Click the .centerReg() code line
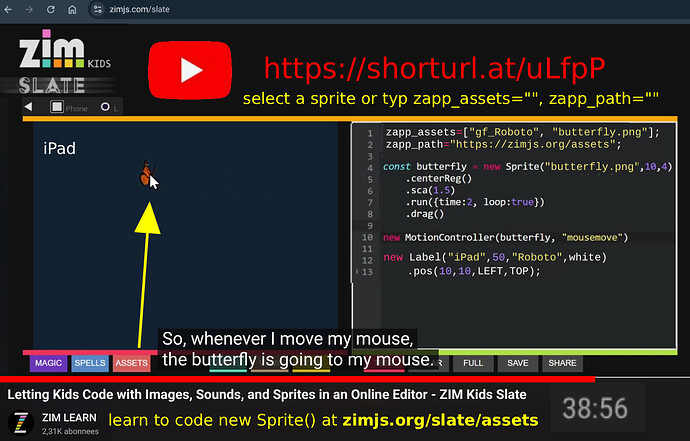The width and height of the screenshot is (690, 441). click(x=438, y=179)
